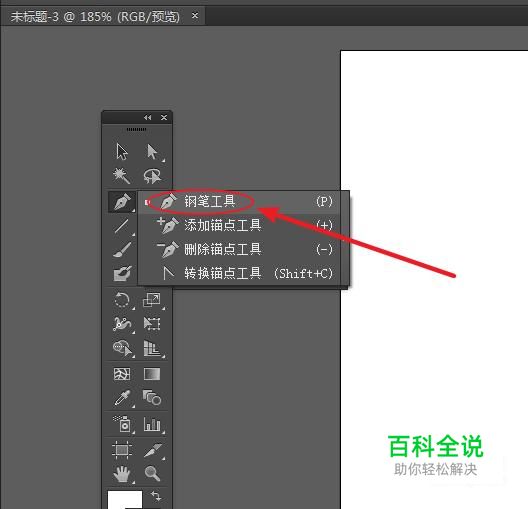Choose 添加锚点工具 from the flyout
The image size is (528, 509).
239,225
